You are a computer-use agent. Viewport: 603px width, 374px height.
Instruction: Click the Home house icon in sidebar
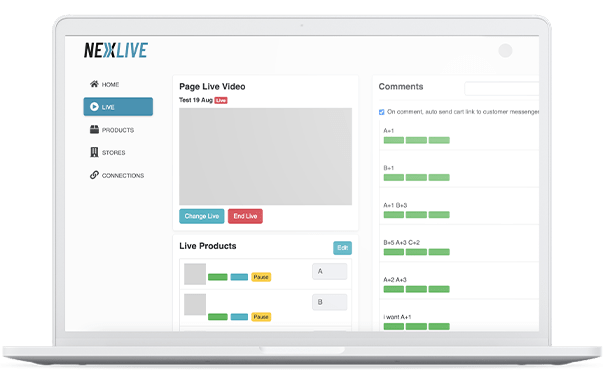(94, 84)
